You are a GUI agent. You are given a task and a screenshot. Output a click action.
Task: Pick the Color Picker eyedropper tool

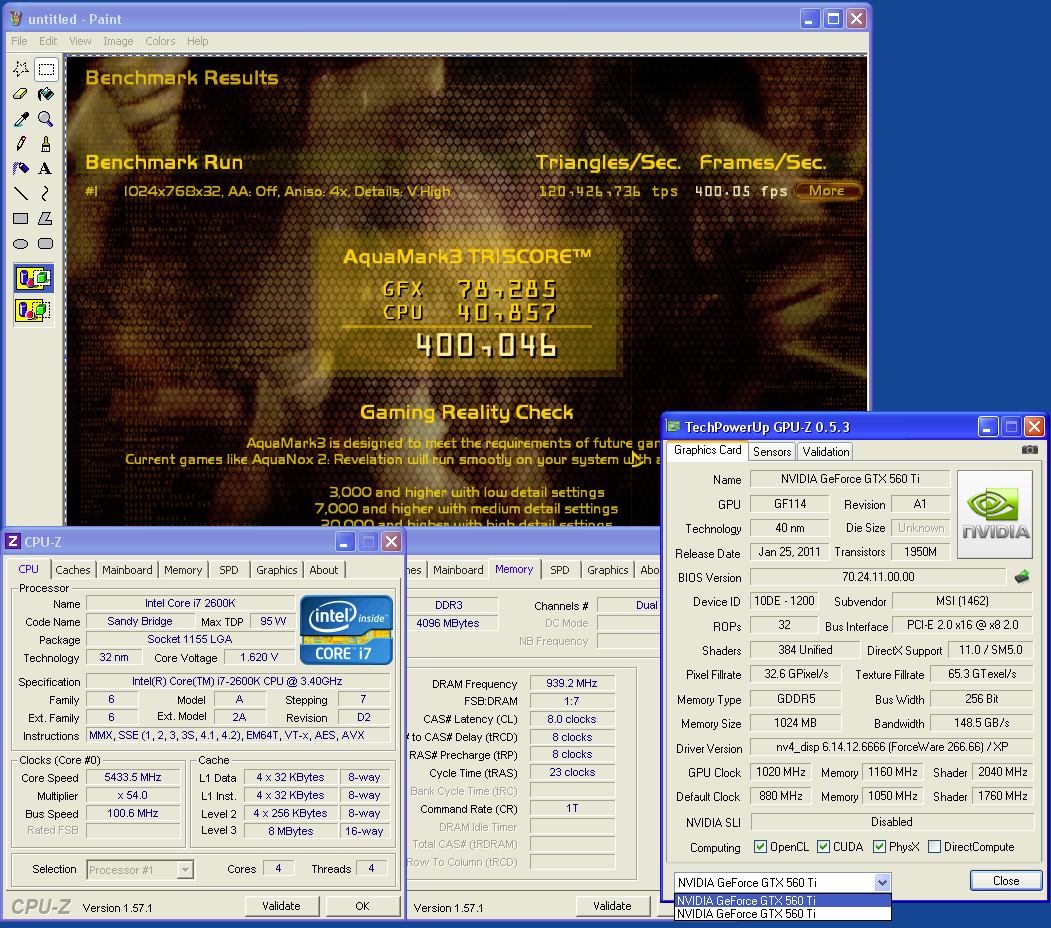[x=21, y=119]
